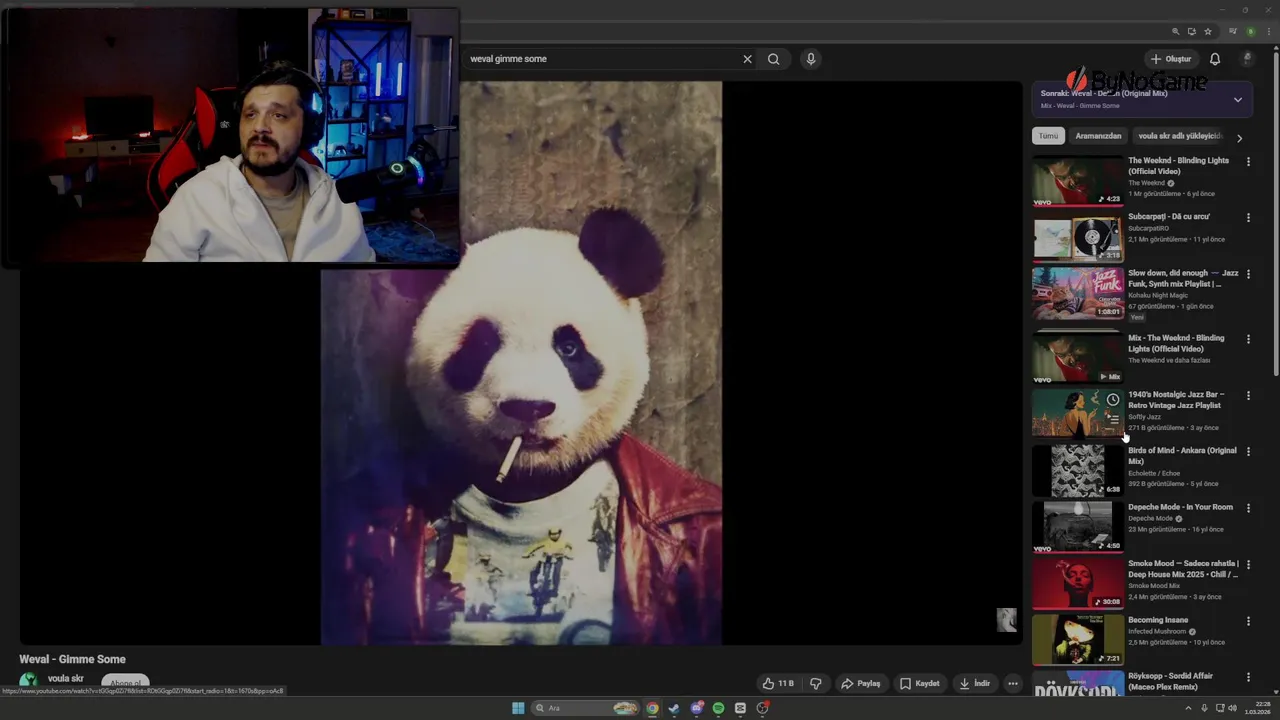This screenshot has height=720, width=1280.
Task: Open more actions three-dot below video
Action: (x=1013, y=684)
